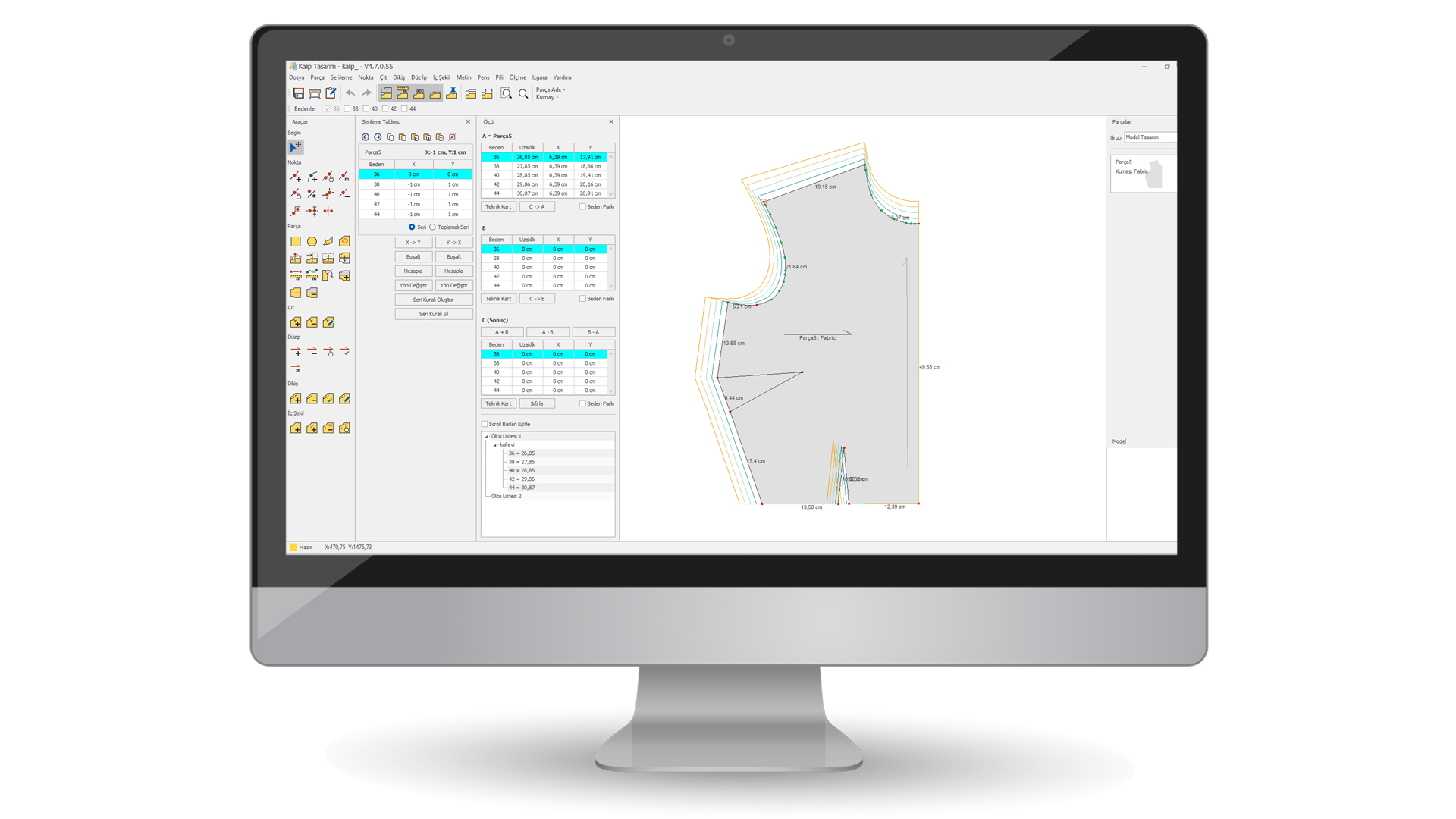Open the Grup 'Model Tasarım' dropdown
Image resolution: width=1456 pixels, height=819 pixels.
pyautogui.click(x=1149, y=137)
